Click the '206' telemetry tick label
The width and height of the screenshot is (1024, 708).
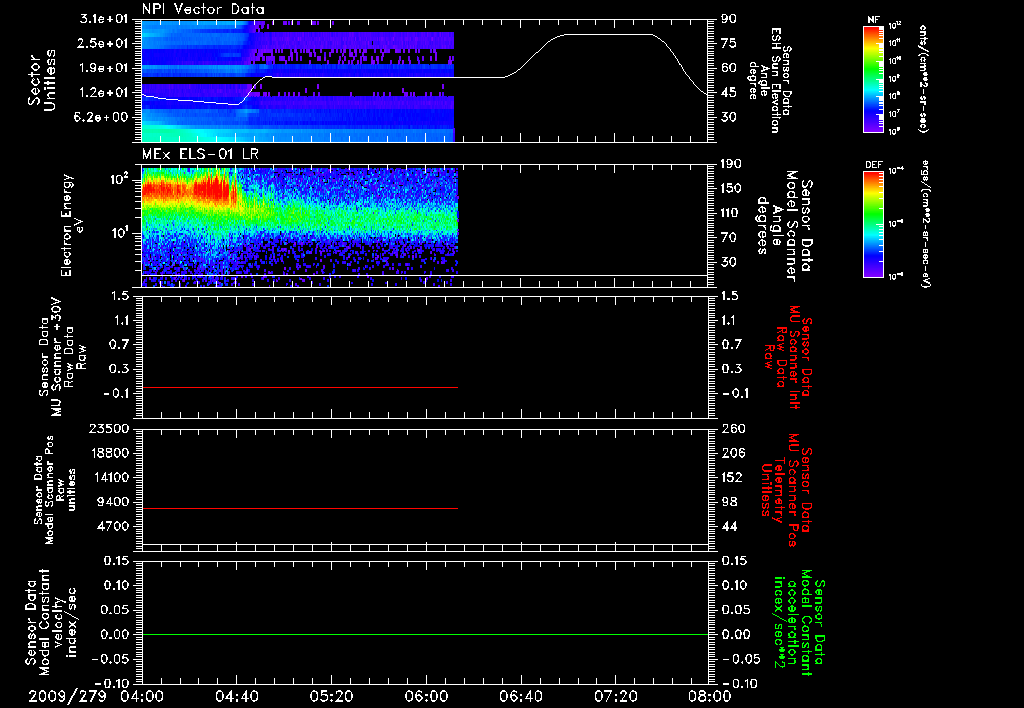point(732,453)
